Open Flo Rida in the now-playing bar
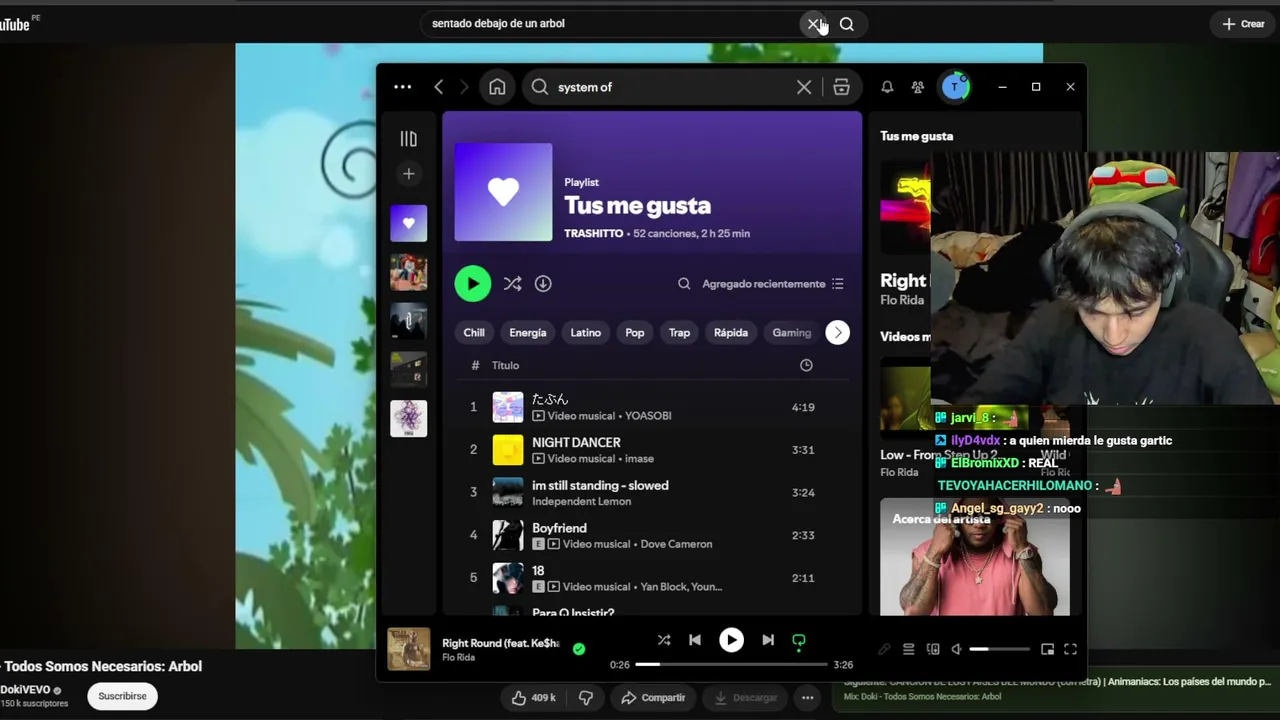Viewport: 1280px width, 720px height. [x=459, y=658]
